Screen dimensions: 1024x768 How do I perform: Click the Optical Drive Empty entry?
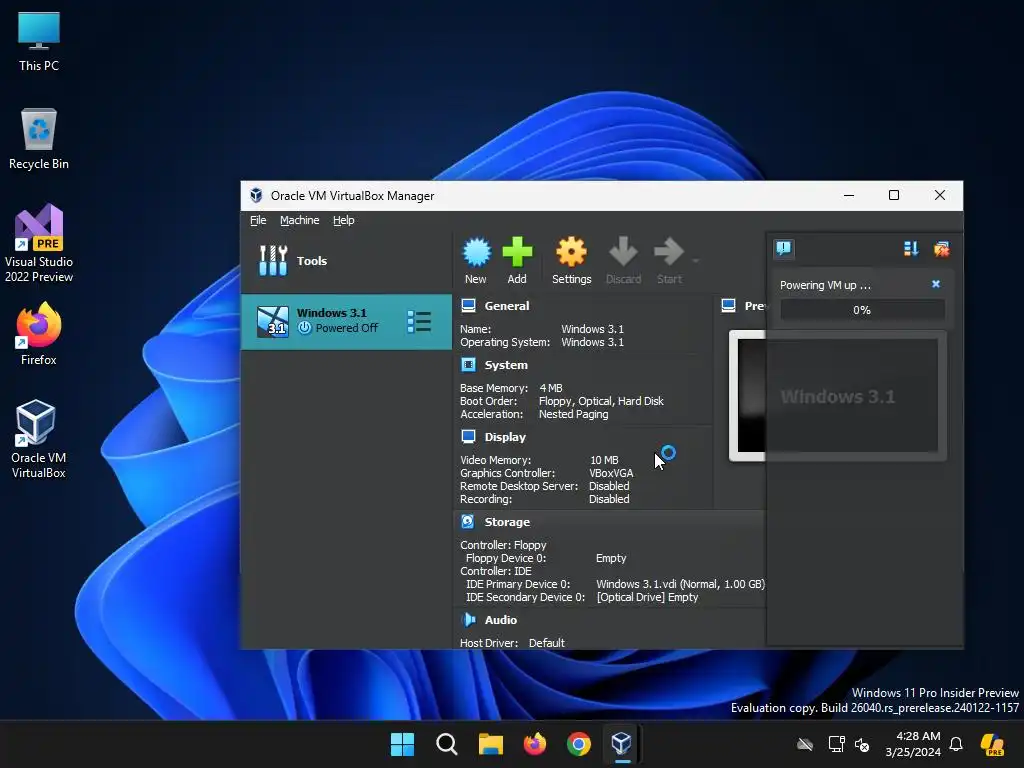(x=647, y=597)
